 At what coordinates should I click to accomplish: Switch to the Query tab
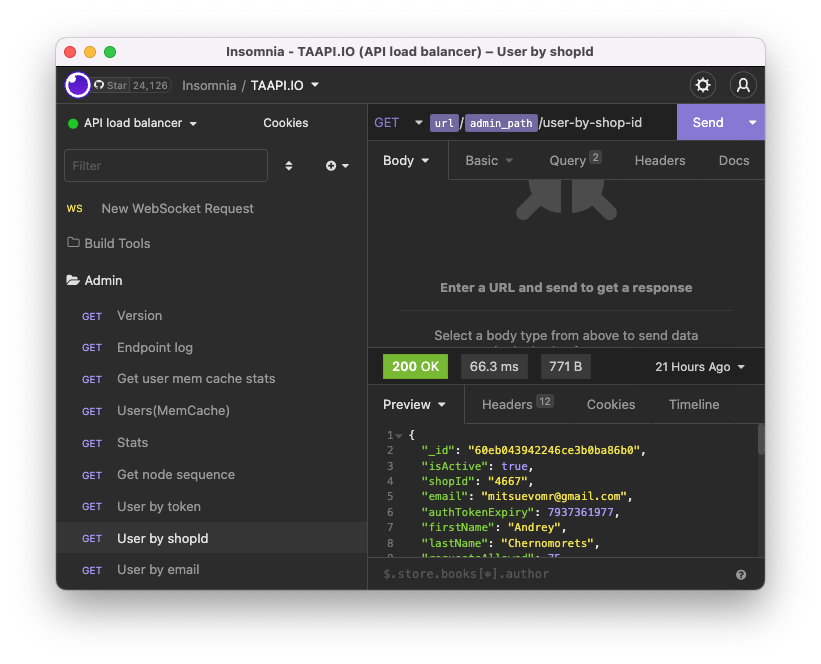(x=575, y=160)
